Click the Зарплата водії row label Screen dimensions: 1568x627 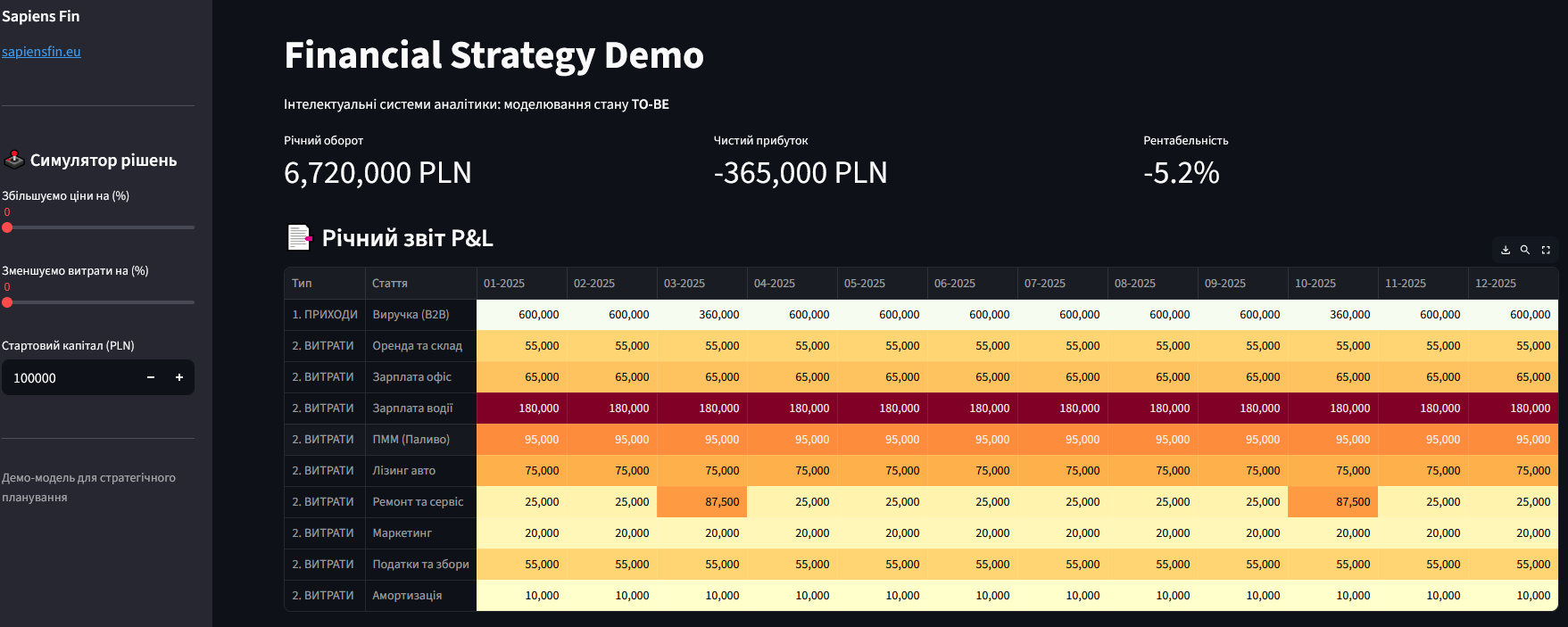click(x=419, y=408)
